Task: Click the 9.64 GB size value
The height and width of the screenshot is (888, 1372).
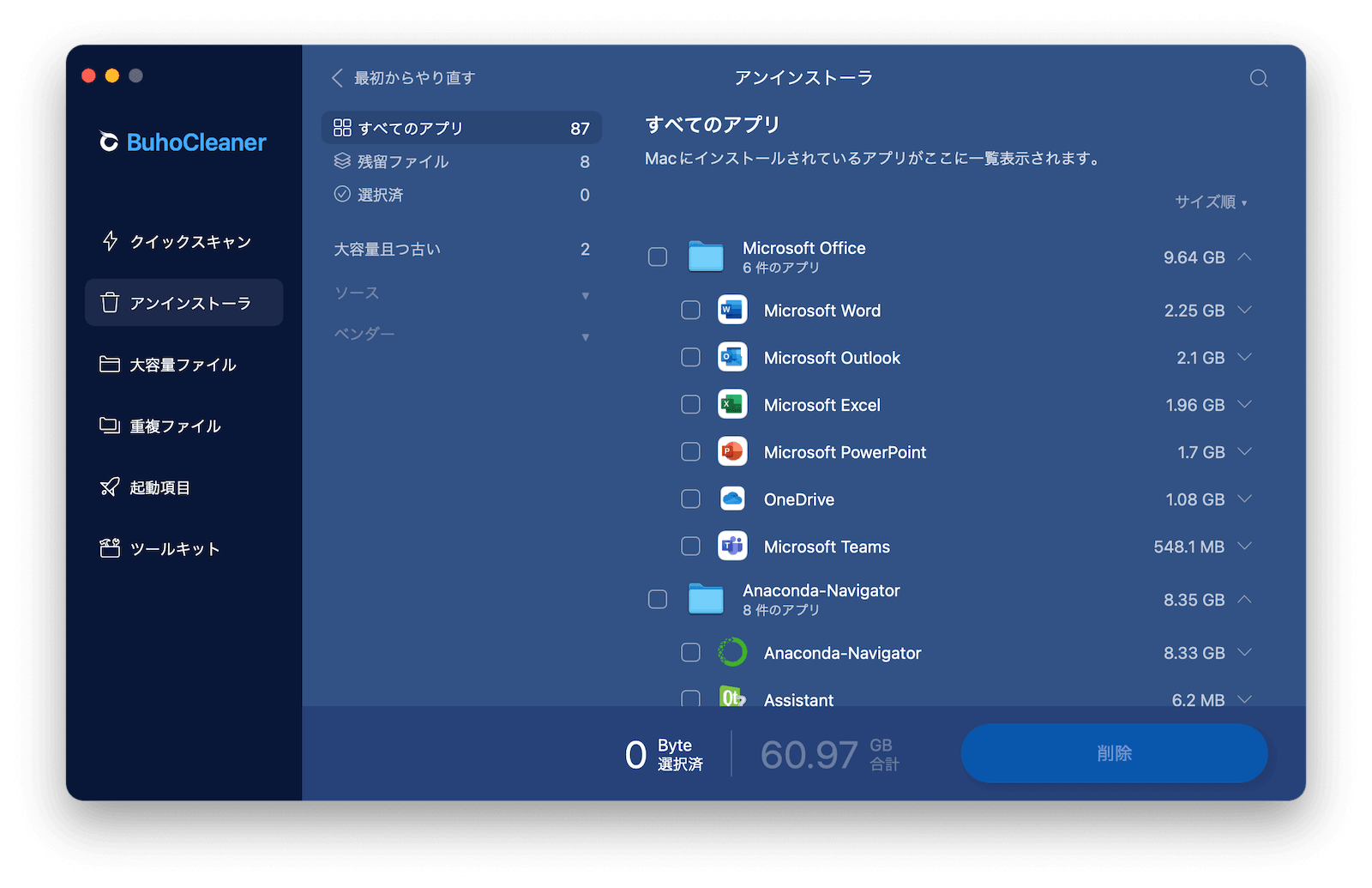Action: click(x=1194, y=257)
